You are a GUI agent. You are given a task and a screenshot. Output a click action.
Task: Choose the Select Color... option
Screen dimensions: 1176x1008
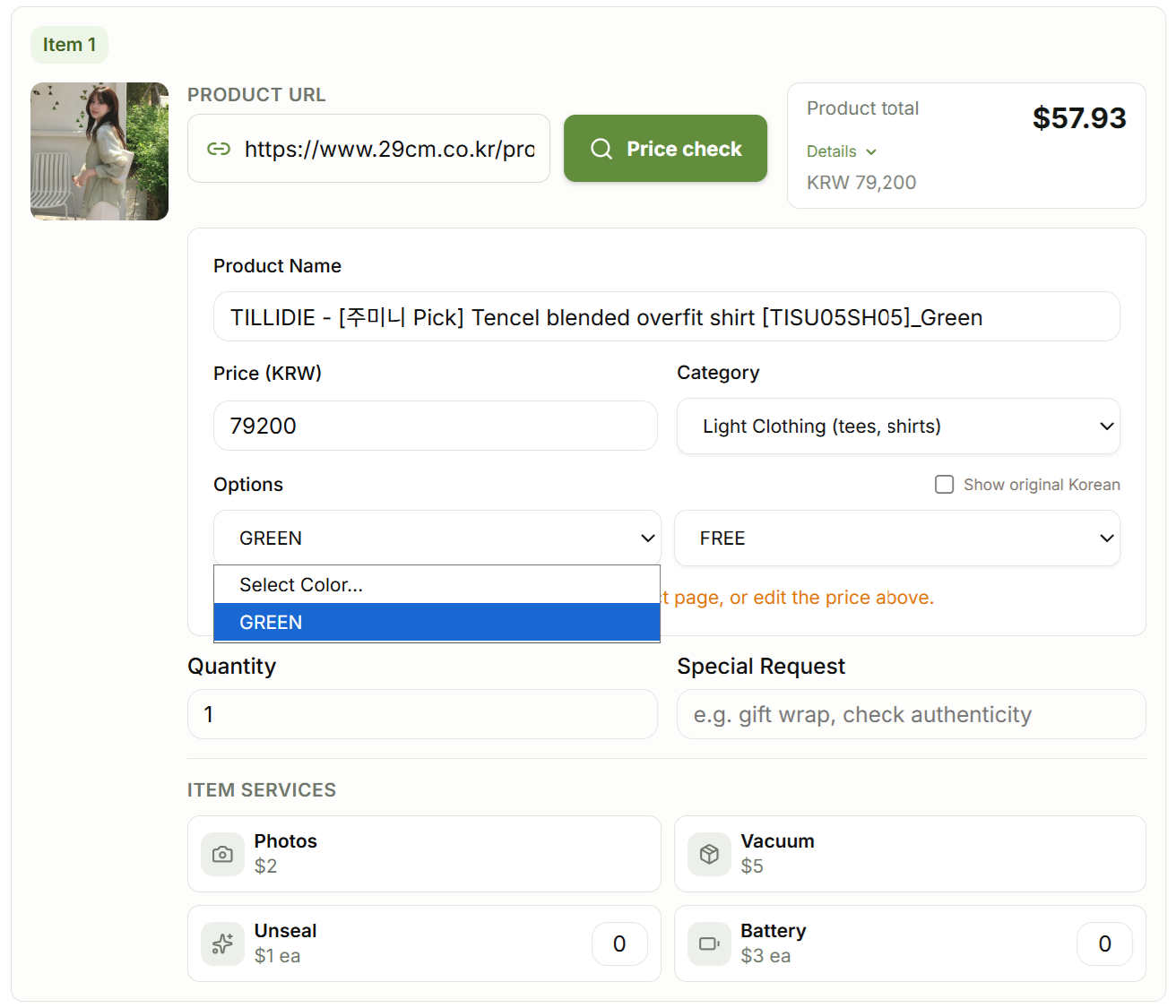coord(437,585)
